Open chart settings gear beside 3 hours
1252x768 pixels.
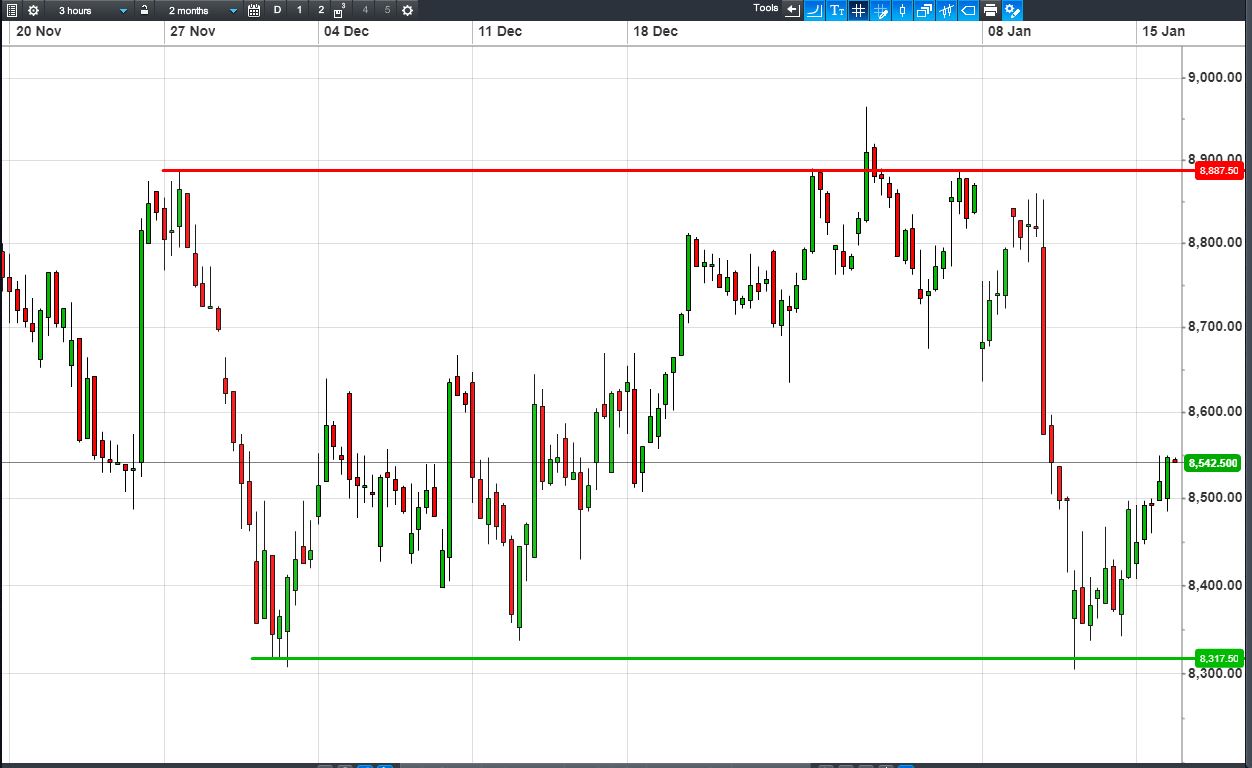[33, 10]
